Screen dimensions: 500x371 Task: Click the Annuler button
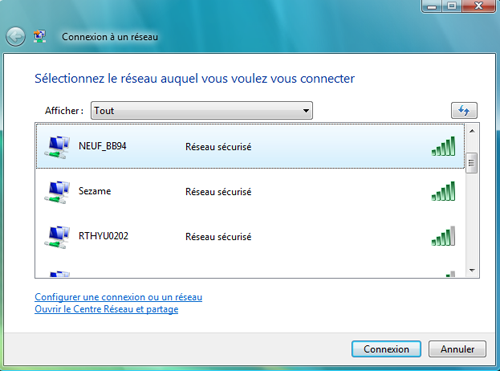pos(457,349)
